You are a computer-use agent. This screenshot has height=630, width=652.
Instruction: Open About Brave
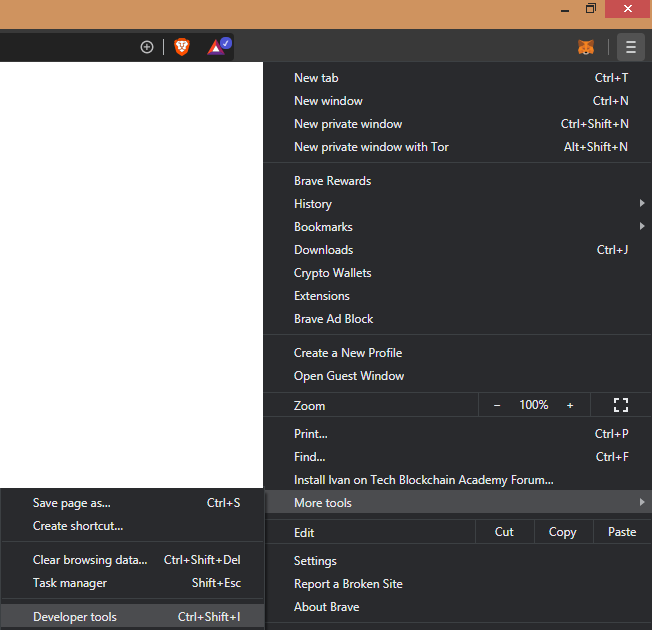point(457,607)
